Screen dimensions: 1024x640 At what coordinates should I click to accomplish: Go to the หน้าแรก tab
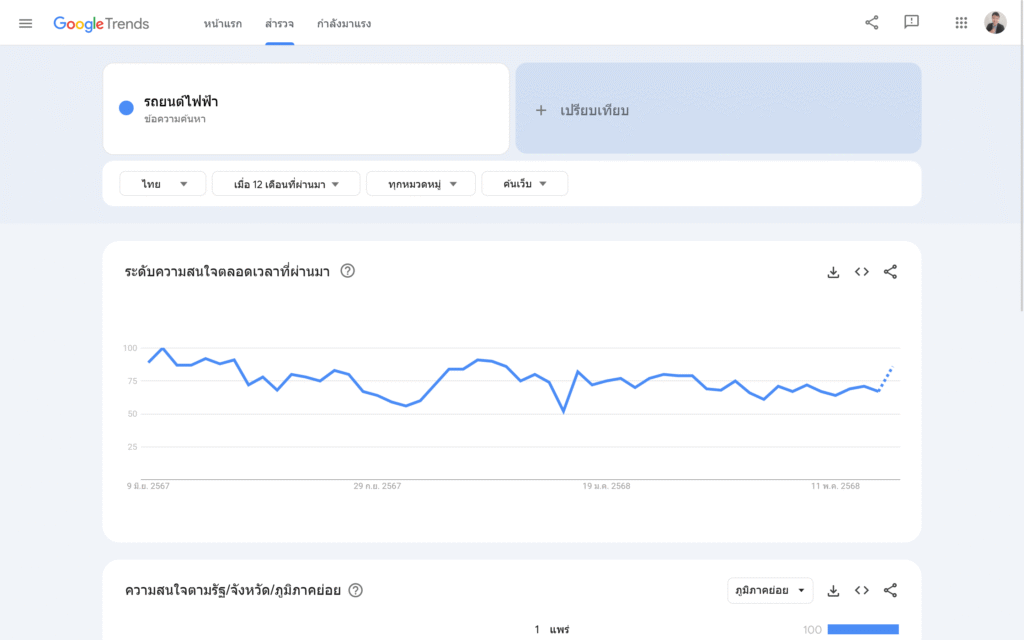[x=223, y=24]
